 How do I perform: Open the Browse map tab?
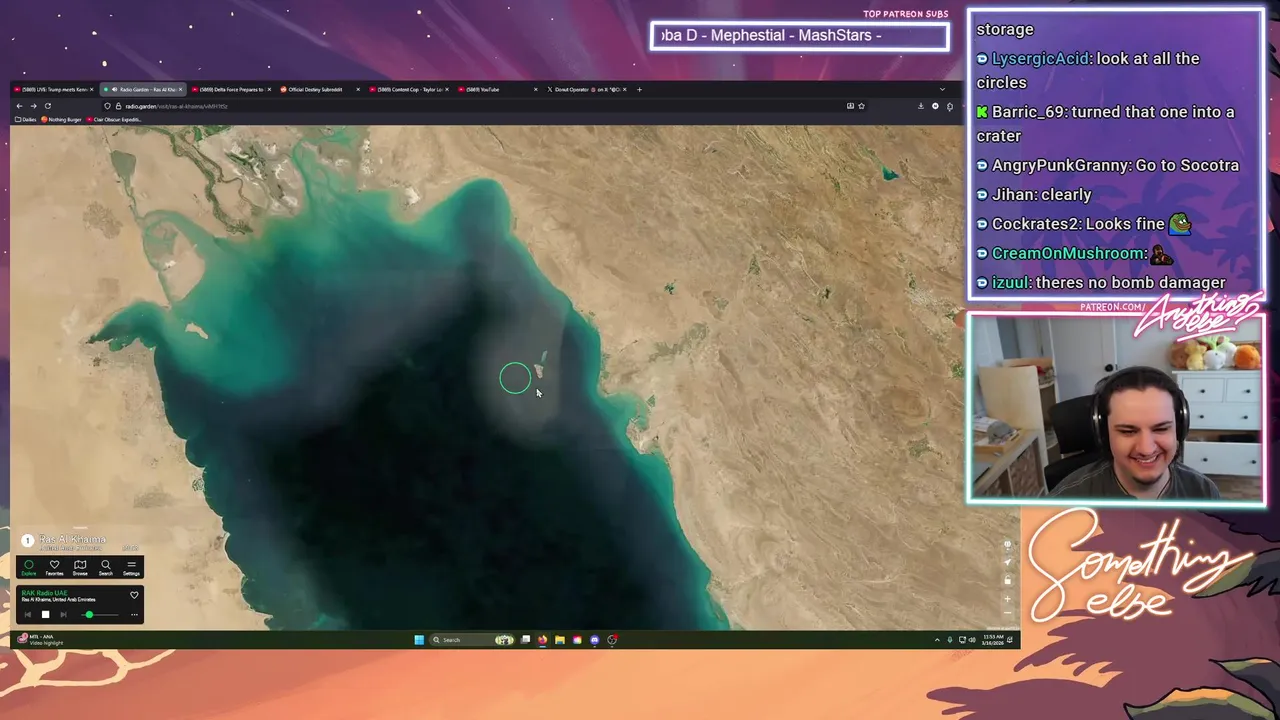coord(80,568)
